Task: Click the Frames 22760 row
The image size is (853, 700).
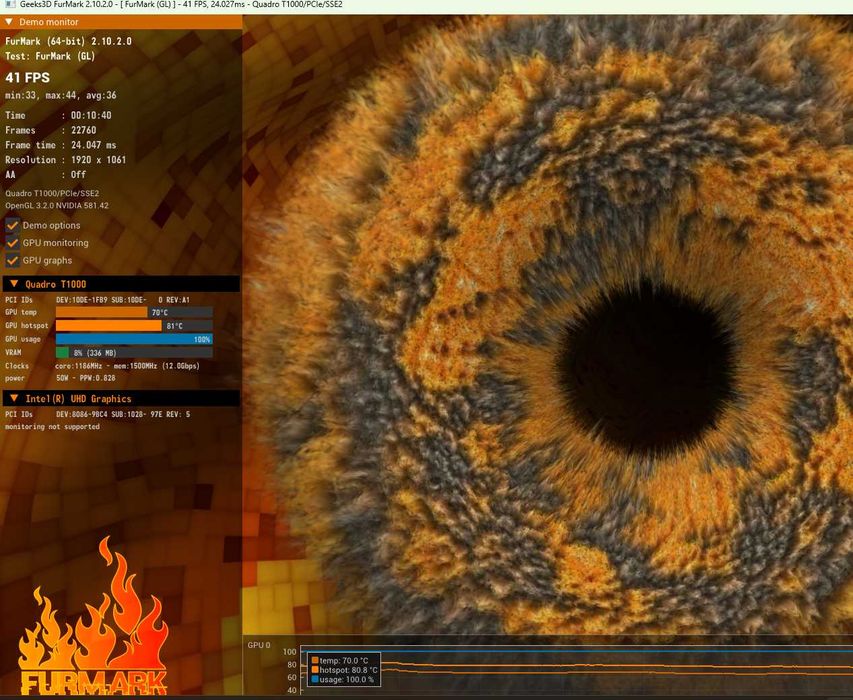Action: pyautogui.click(x=51, y=130)
